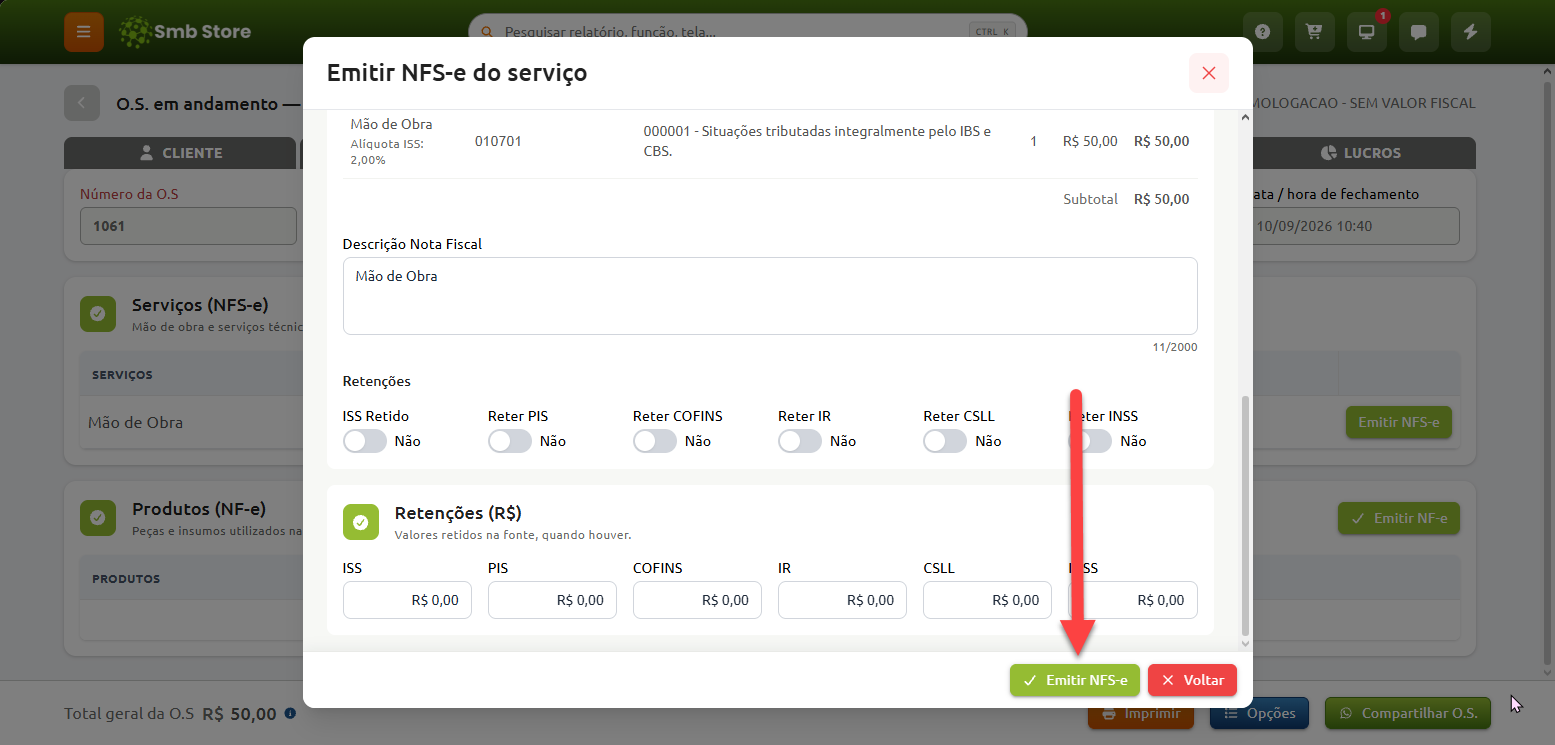Open the LUCROS tab

pos(1360,153)
